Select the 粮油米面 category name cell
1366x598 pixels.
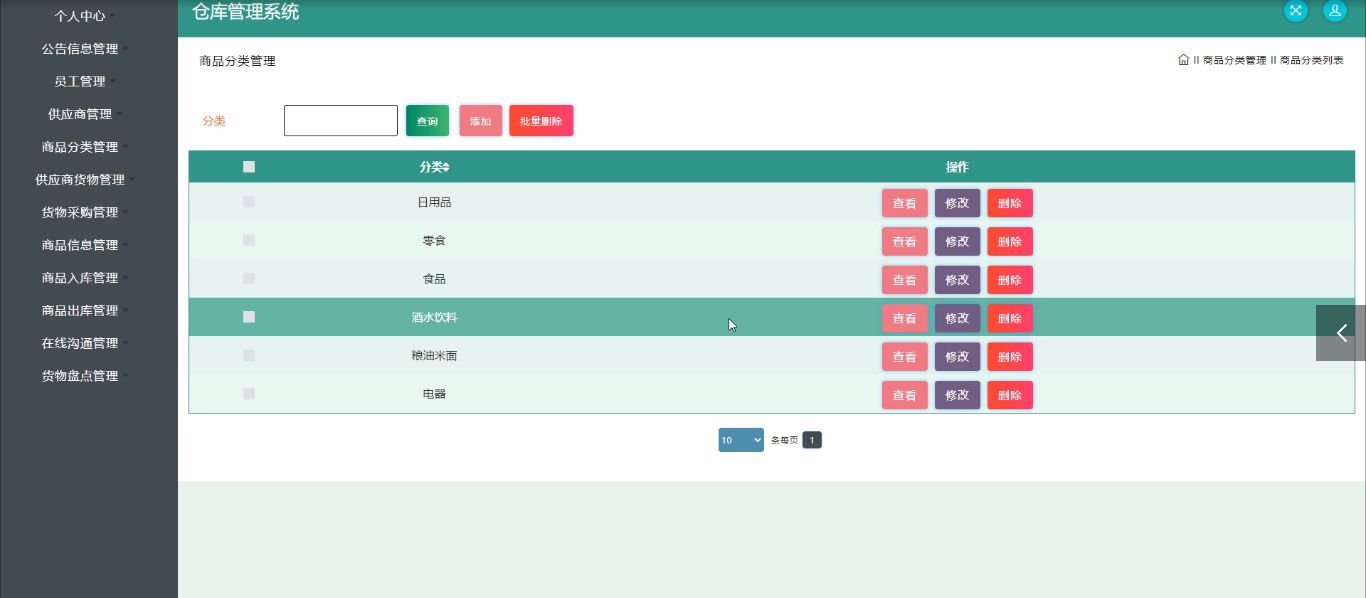[434, 355]
